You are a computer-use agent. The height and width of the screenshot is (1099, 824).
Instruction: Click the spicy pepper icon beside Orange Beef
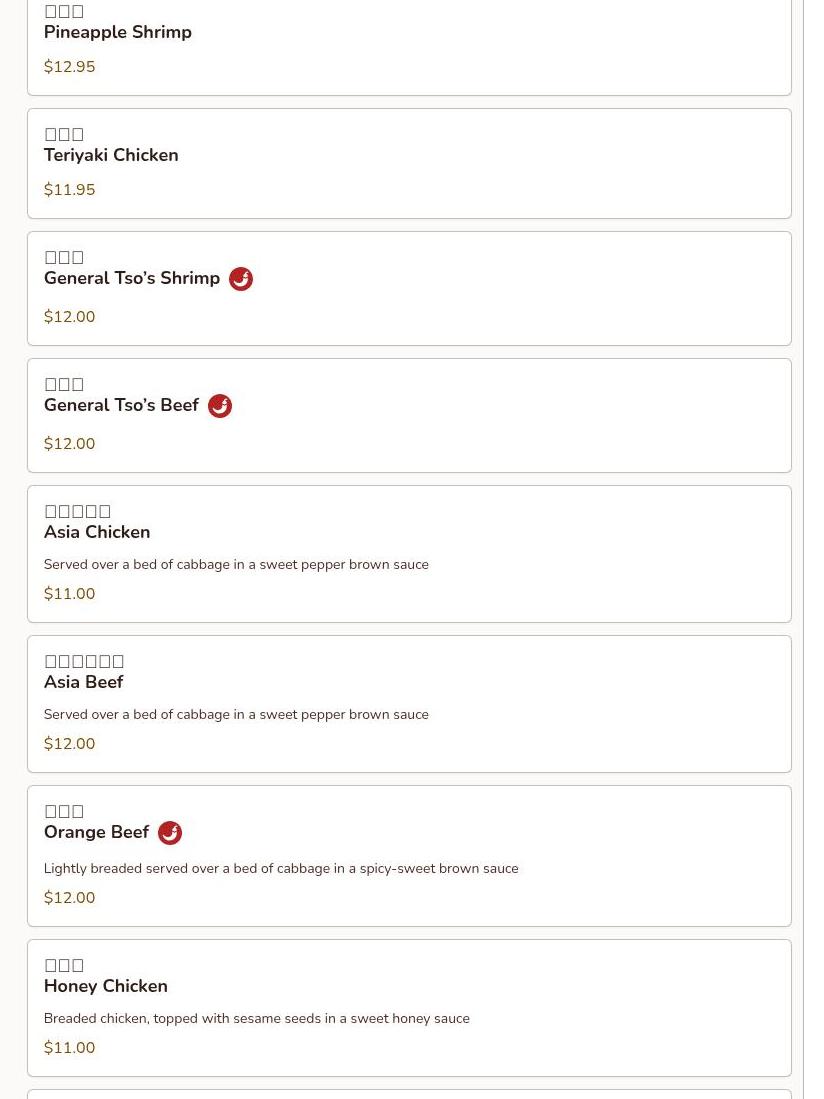[170, 833]
